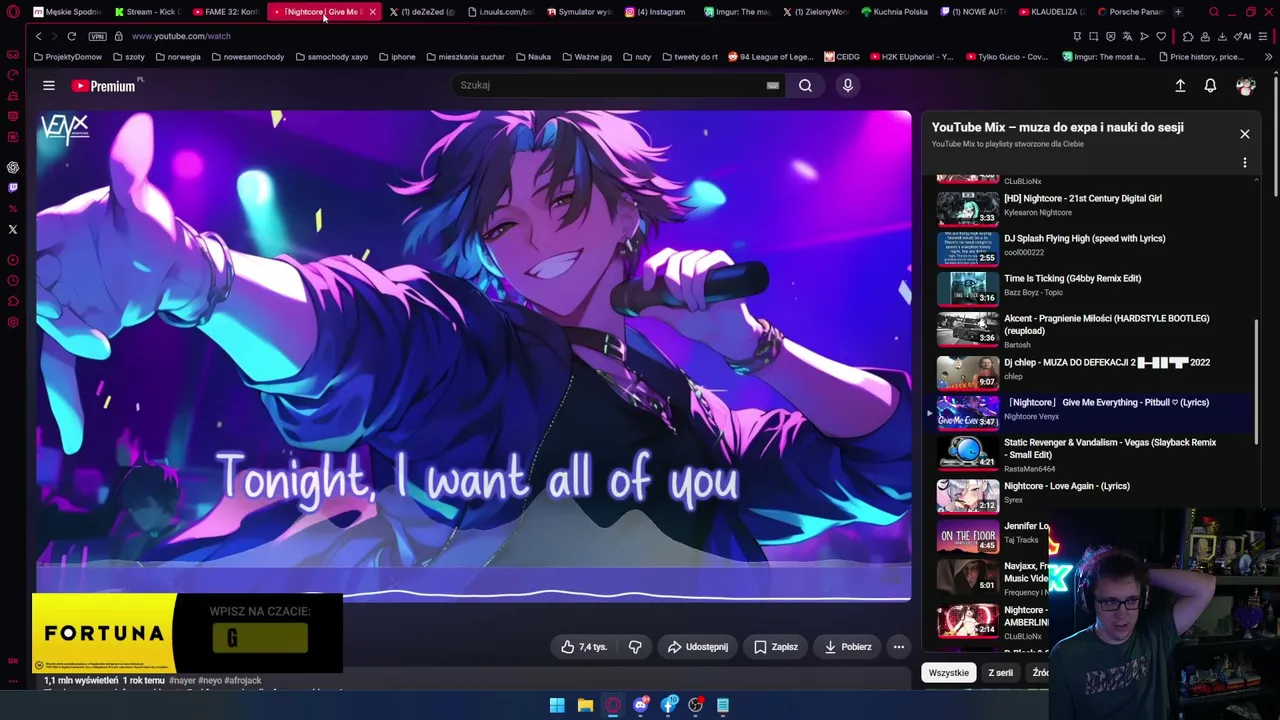Image resolution: width=1280 pixels, height=720 pixels.
Task: Play Nightcore - 21st Century Digital Girl thumbnail
Action: (967, 207)
